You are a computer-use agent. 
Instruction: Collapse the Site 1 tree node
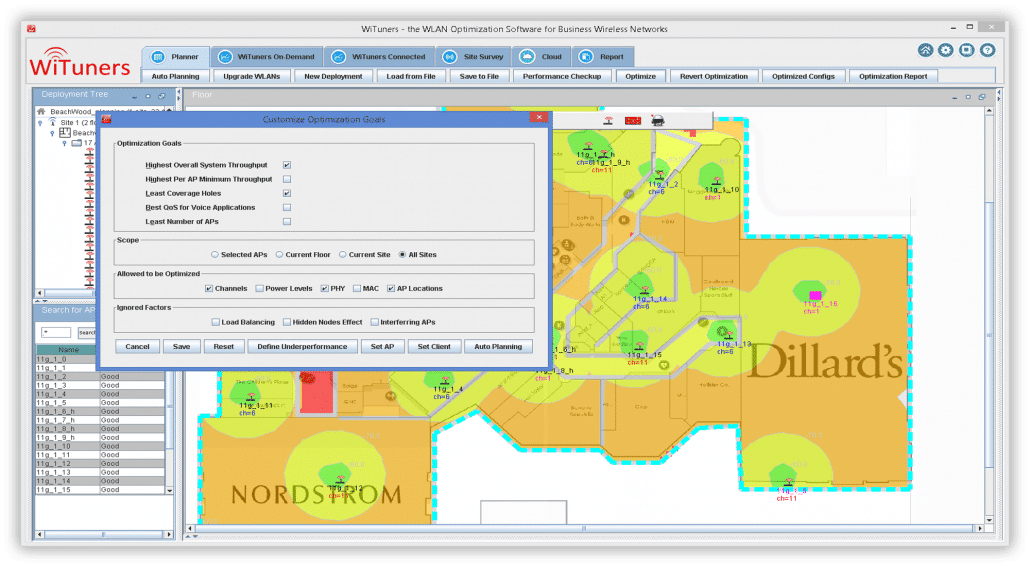point(40,123)
